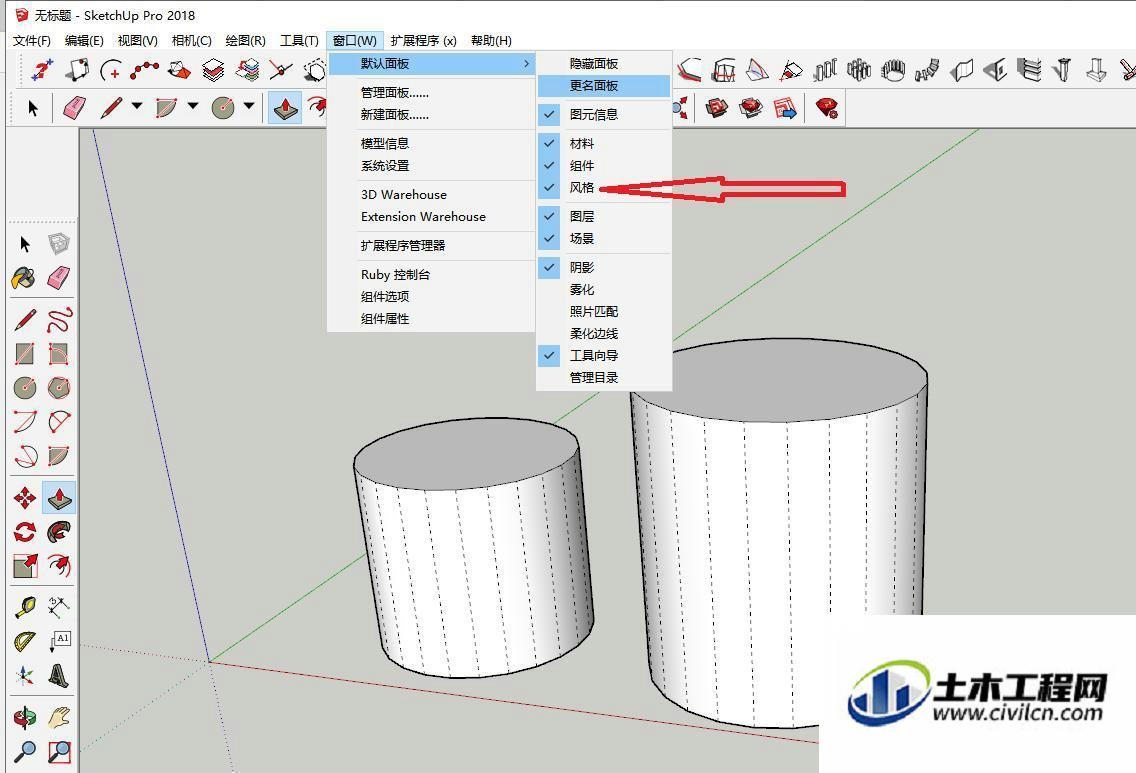Open the 帮助(H) menu

pos(491,41)
